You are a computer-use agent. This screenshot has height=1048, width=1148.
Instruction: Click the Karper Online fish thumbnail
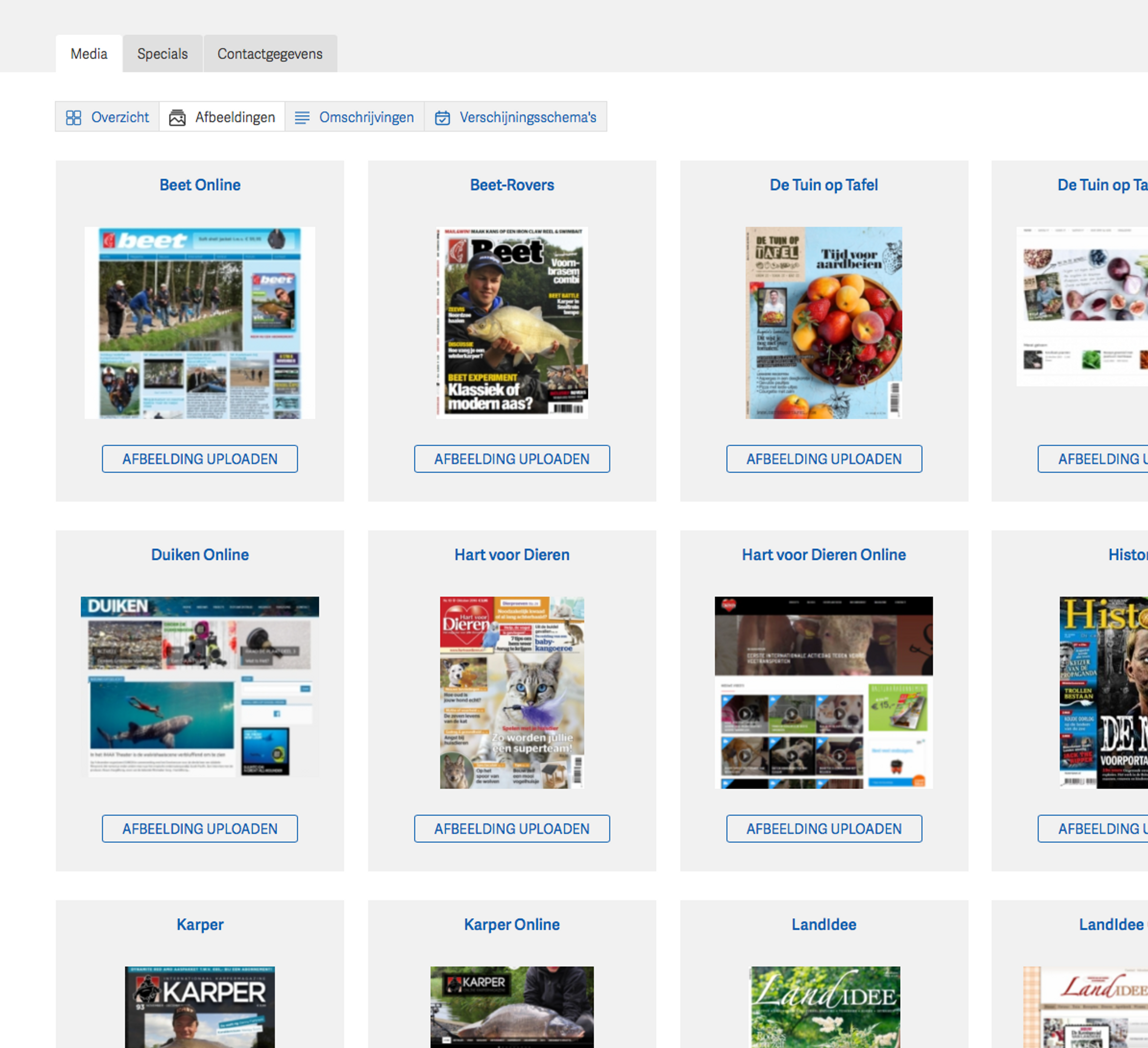(512, 1007)
